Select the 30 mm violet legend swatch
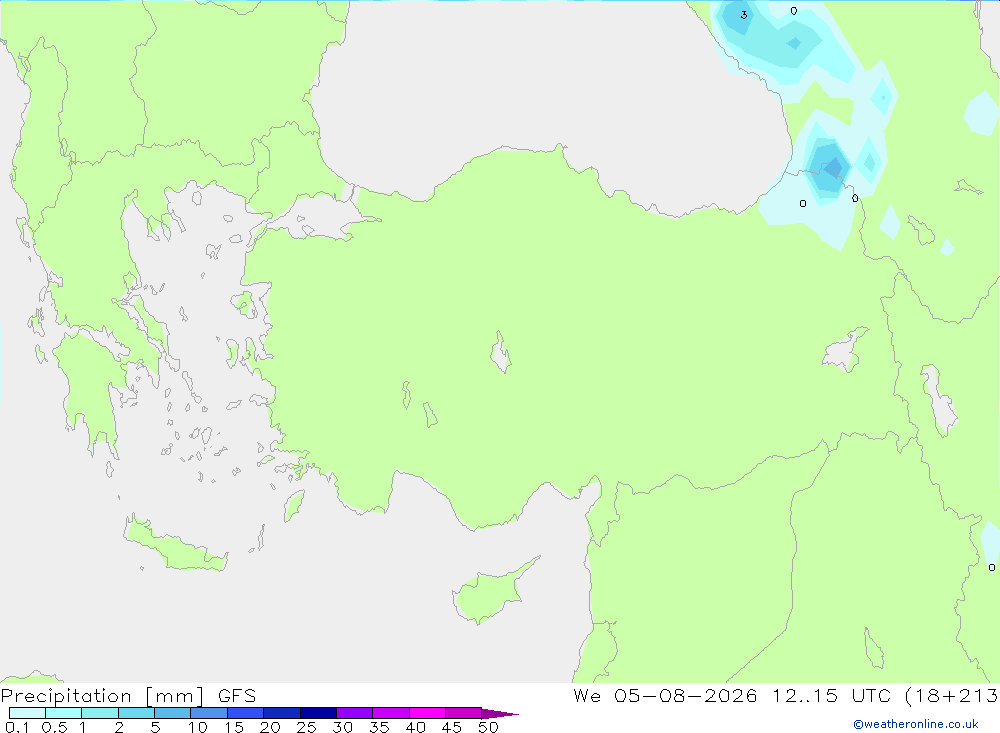Screen dimensions: 1000x733 click(354, 713)
